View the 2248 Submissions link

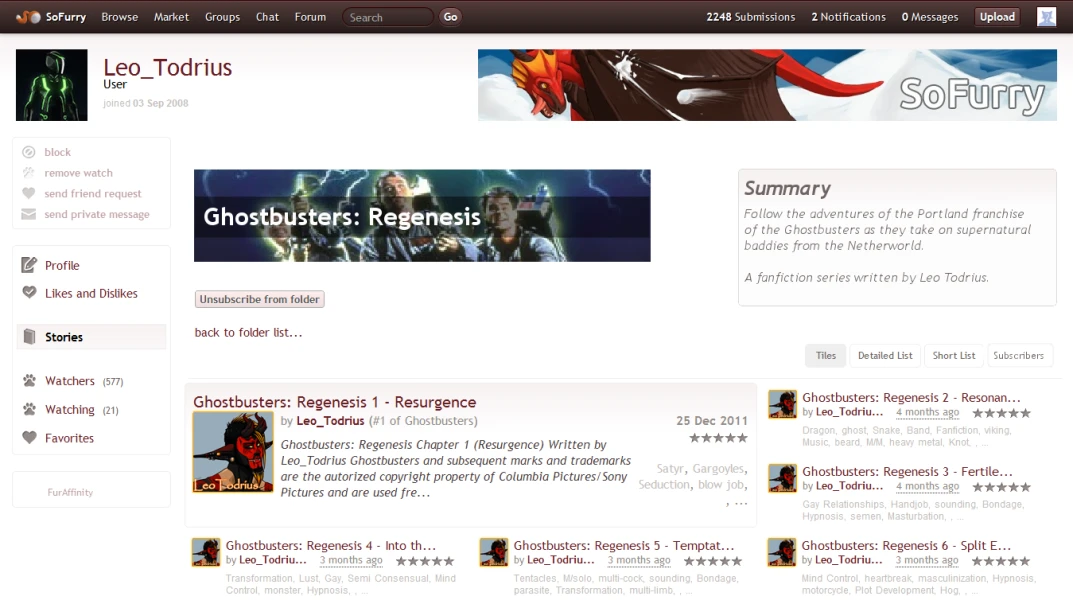[x=751, y=17]
